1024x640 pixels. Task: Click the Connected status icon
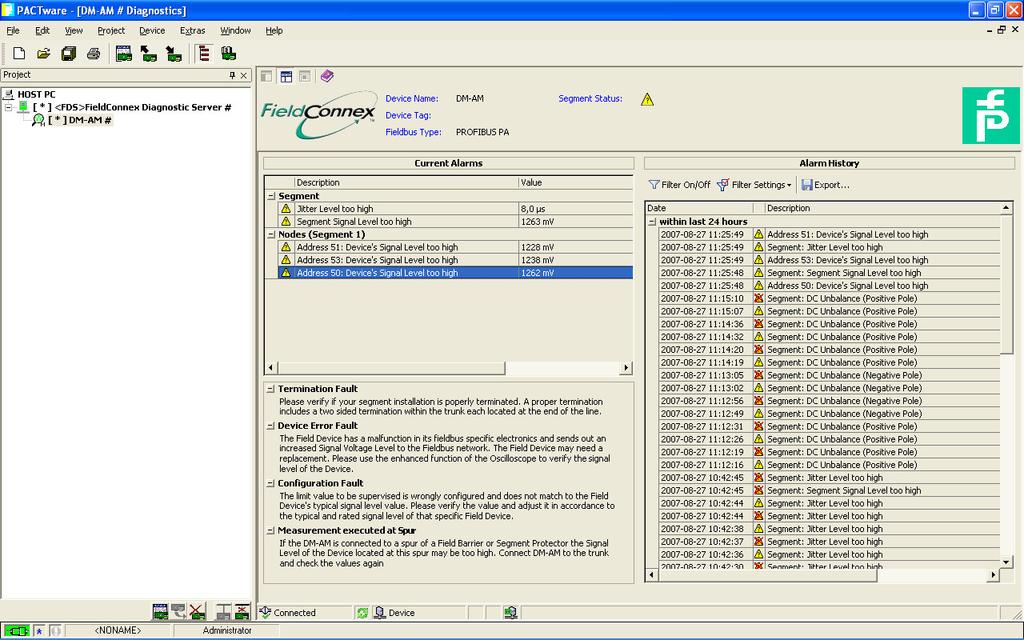coord(265,612)
